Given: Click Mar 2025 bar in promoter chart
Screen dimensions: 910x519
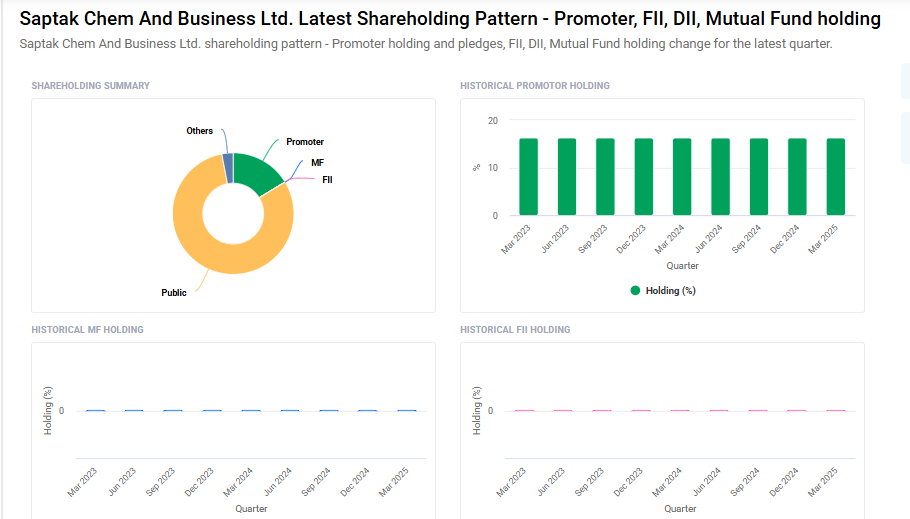Looking at the screenshot, I should [x=836, y=177].
